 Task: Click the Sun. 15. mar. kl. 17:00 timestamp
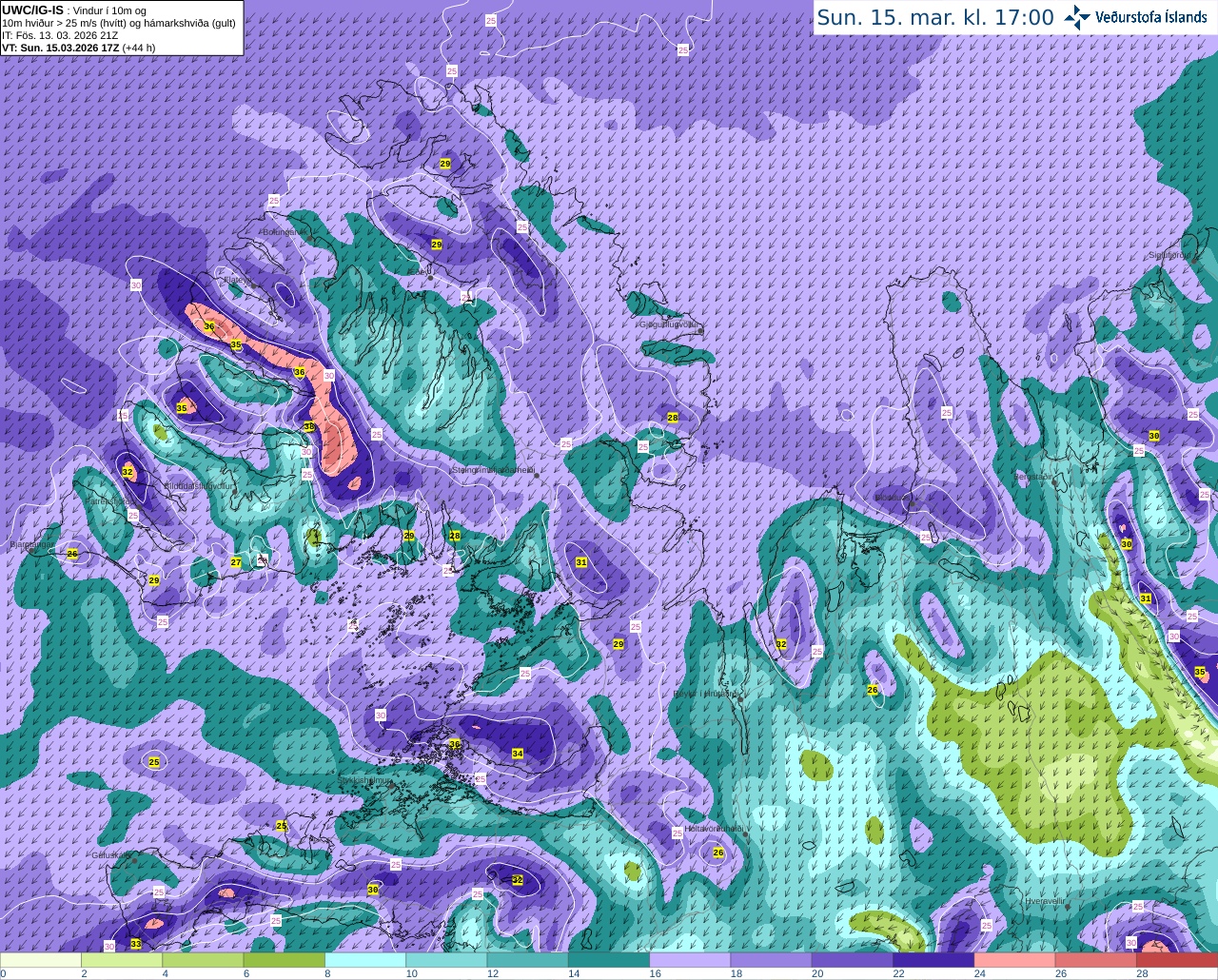(x=935, y=17)
